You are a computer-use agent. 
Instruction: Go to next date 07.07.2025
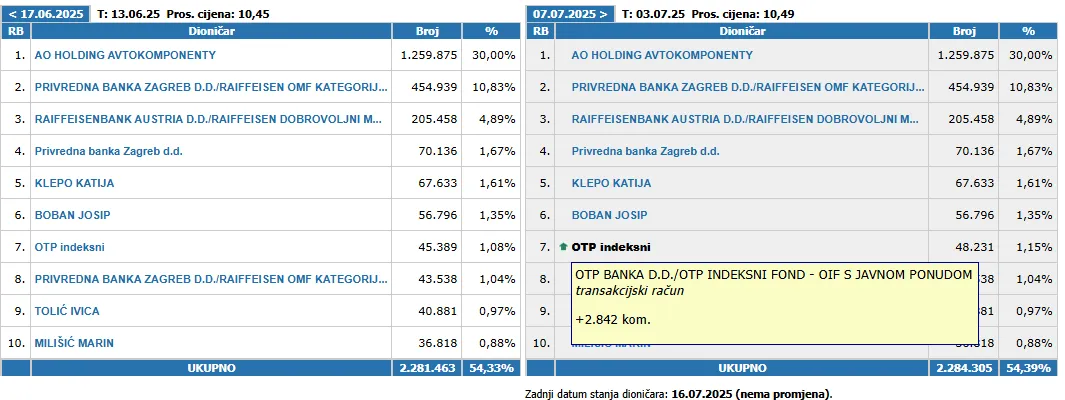(x=571, y=14)
